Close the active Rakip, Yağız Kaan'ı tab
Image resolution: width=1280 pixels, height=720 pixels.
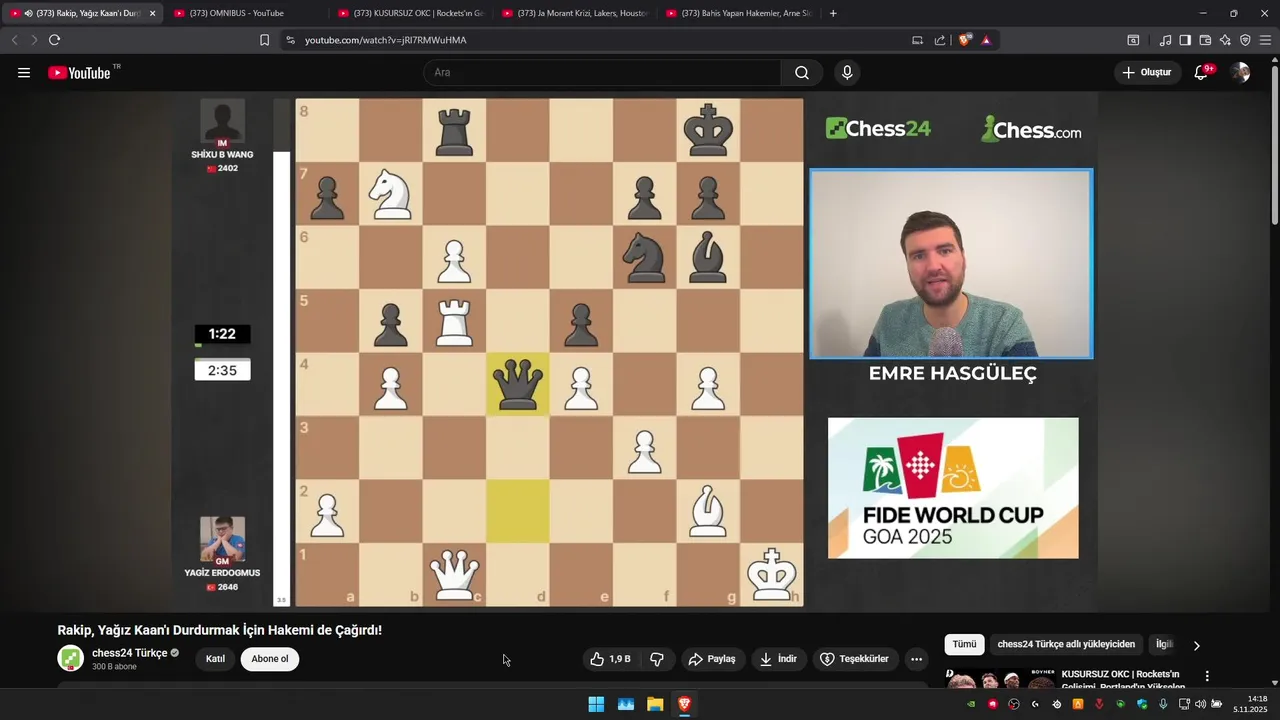152,13
